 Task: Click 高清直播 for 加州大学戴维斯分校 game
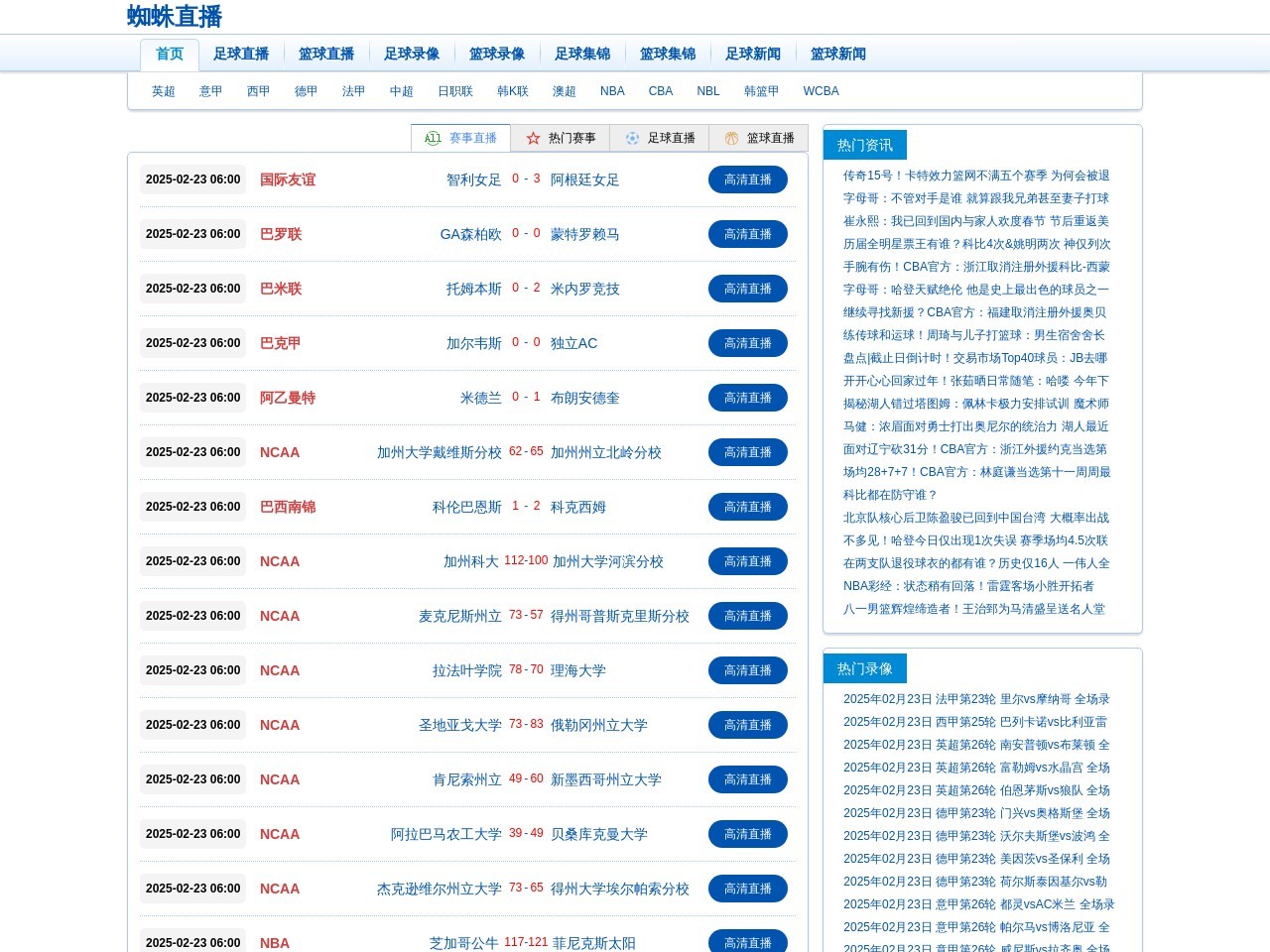point(748,452)
